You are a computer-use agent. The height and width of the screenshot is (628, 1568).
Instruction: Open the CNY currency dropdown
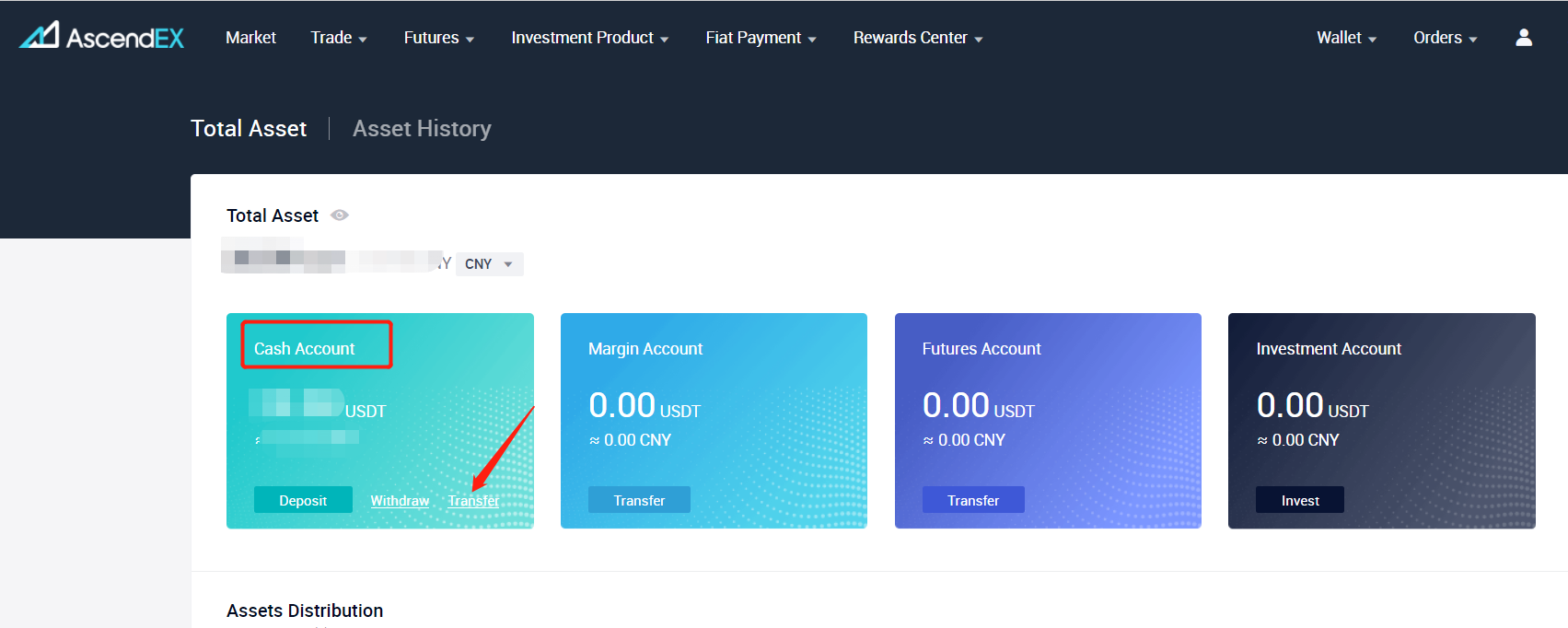click(x=489, y=264)
